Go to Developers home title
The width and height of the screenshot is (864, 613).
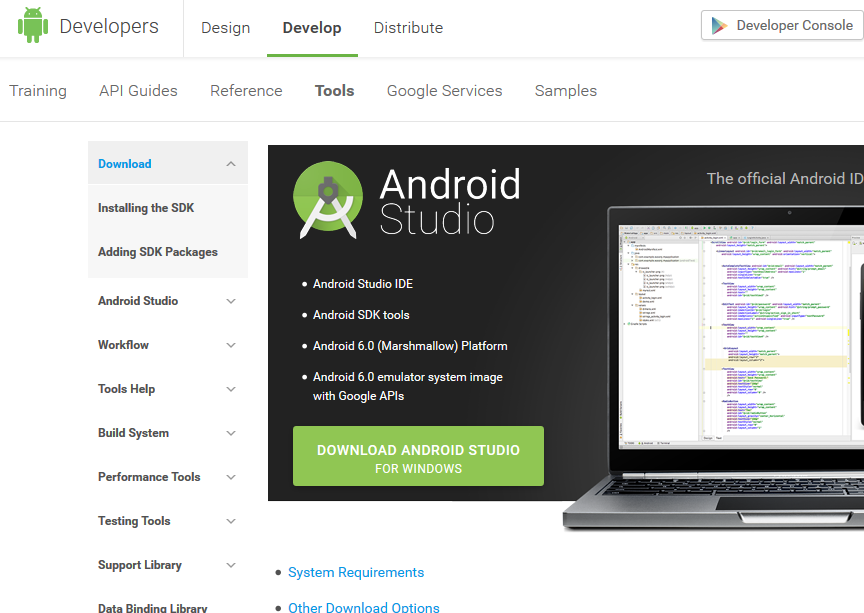109,26
